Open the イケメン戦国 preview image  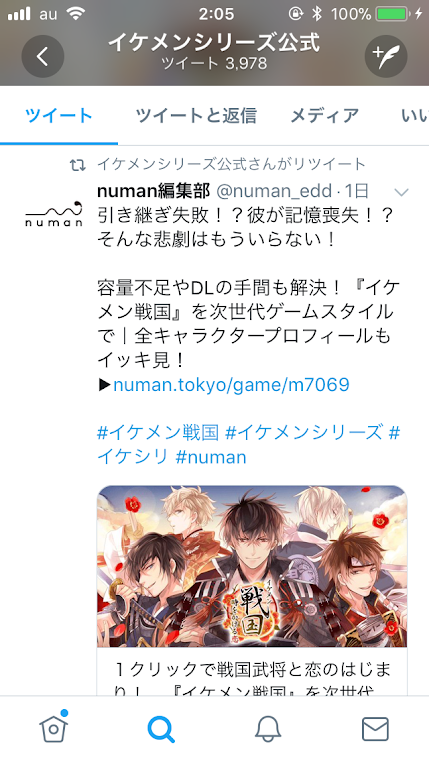(252, 566)
